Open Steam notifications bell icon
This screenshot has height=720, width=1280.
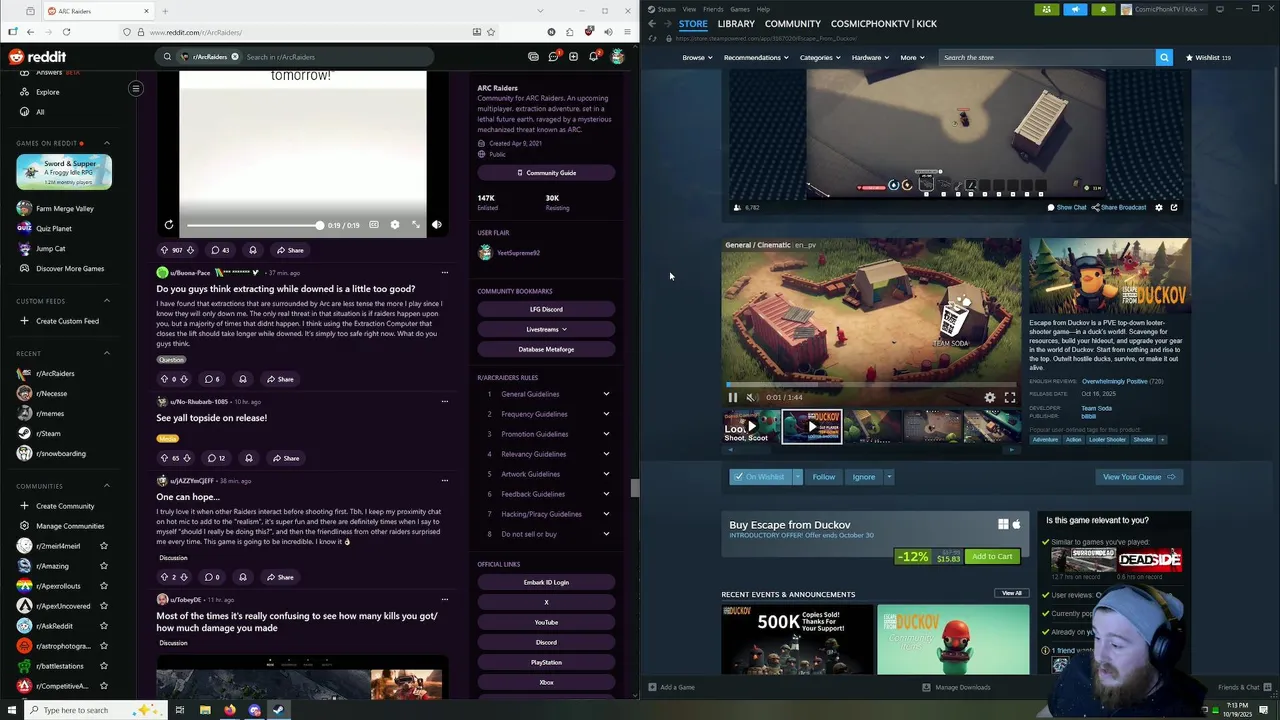pos(1103,9)
